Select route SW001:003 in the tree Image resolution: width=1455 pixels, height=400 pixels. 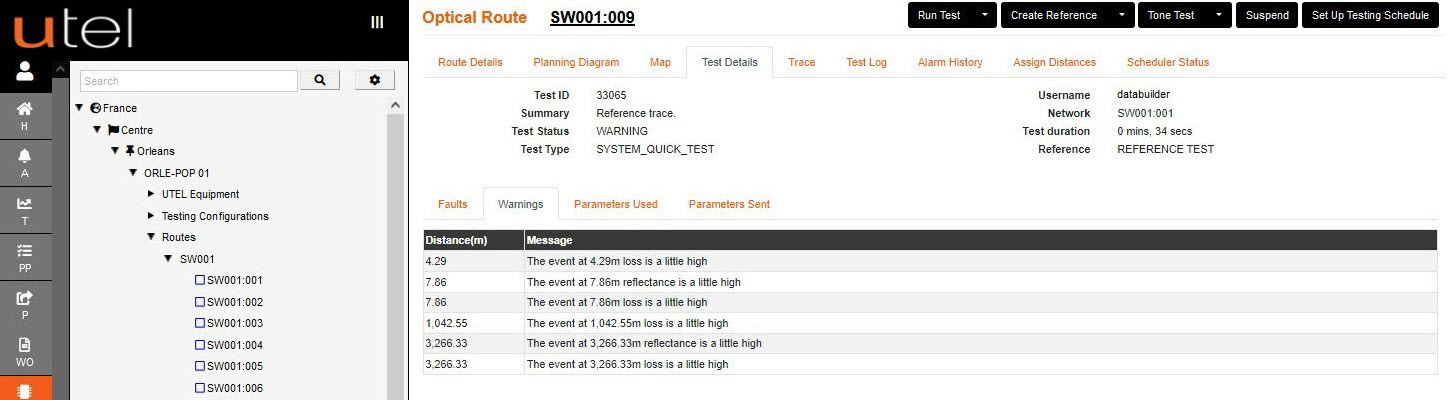(x=234, y=323)
